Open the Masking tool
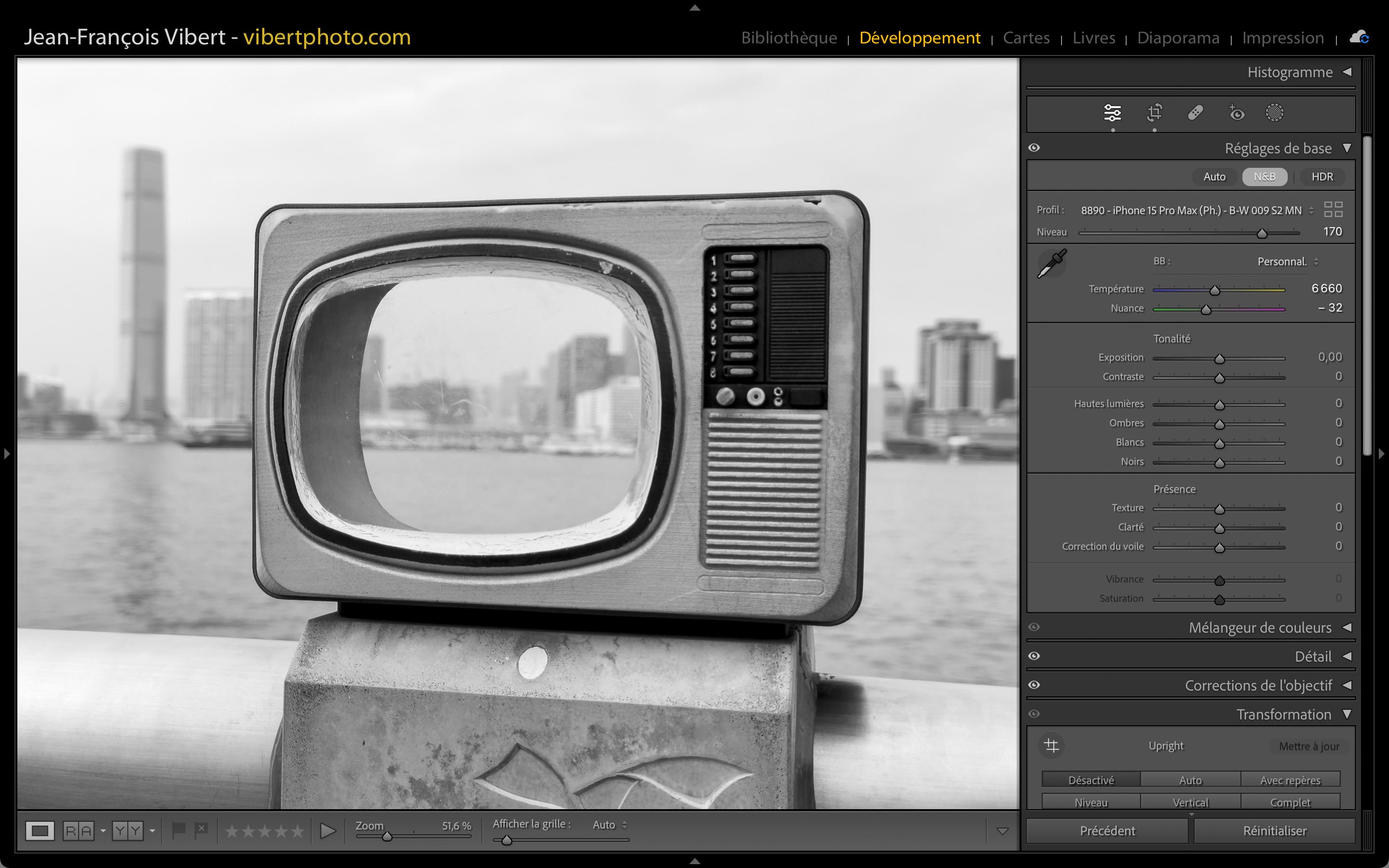This screenshot has width=1389, height=868. 1274,112
